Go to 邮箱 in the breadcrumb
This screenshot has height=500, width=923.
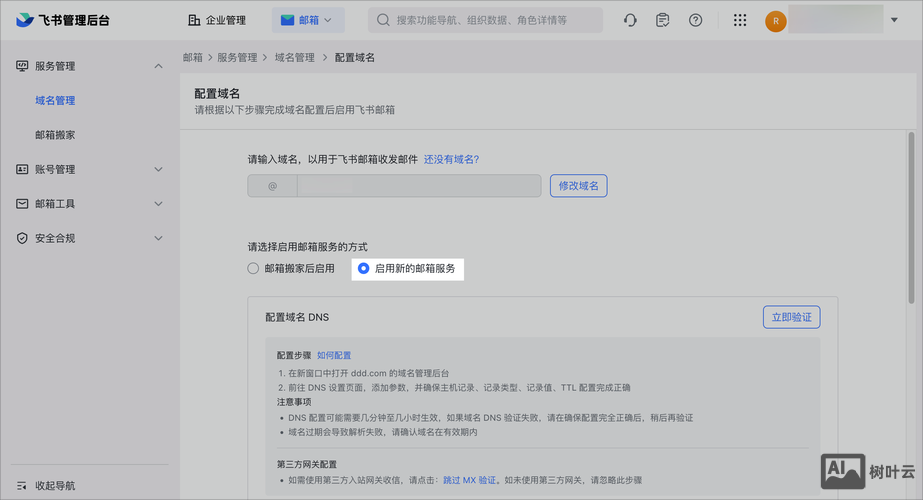192,58
